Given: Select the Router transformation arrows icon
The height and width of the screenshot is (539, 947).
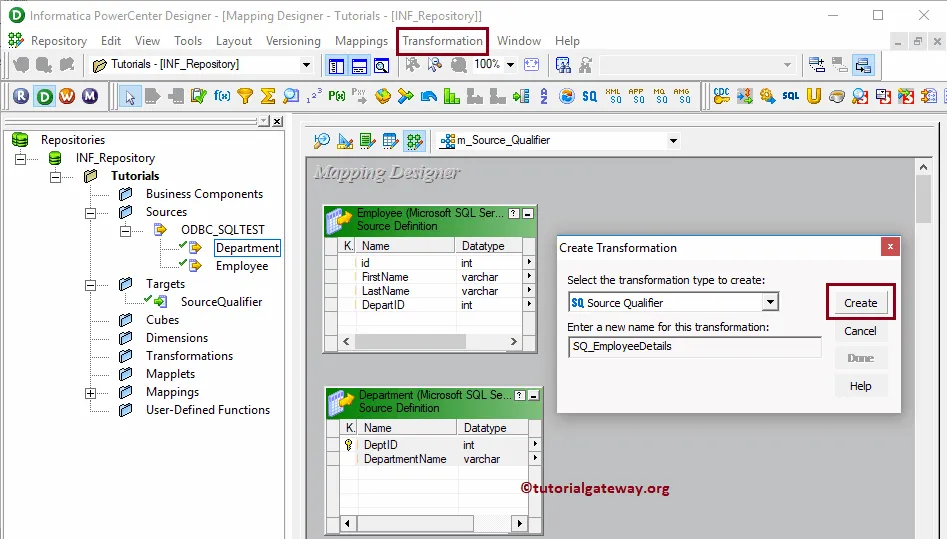Looking at the screenshot, I should (x=406, y=96).
